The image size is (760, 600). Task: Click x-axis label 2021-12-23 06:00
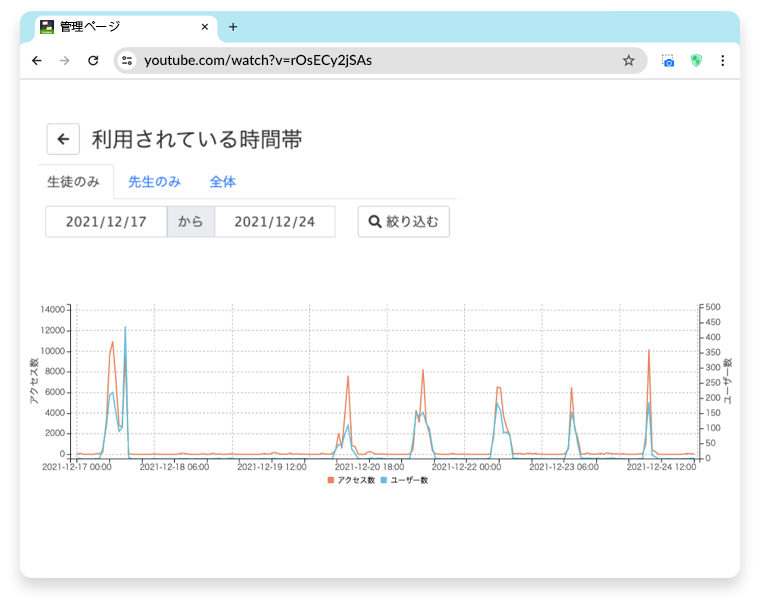(564, 467)
